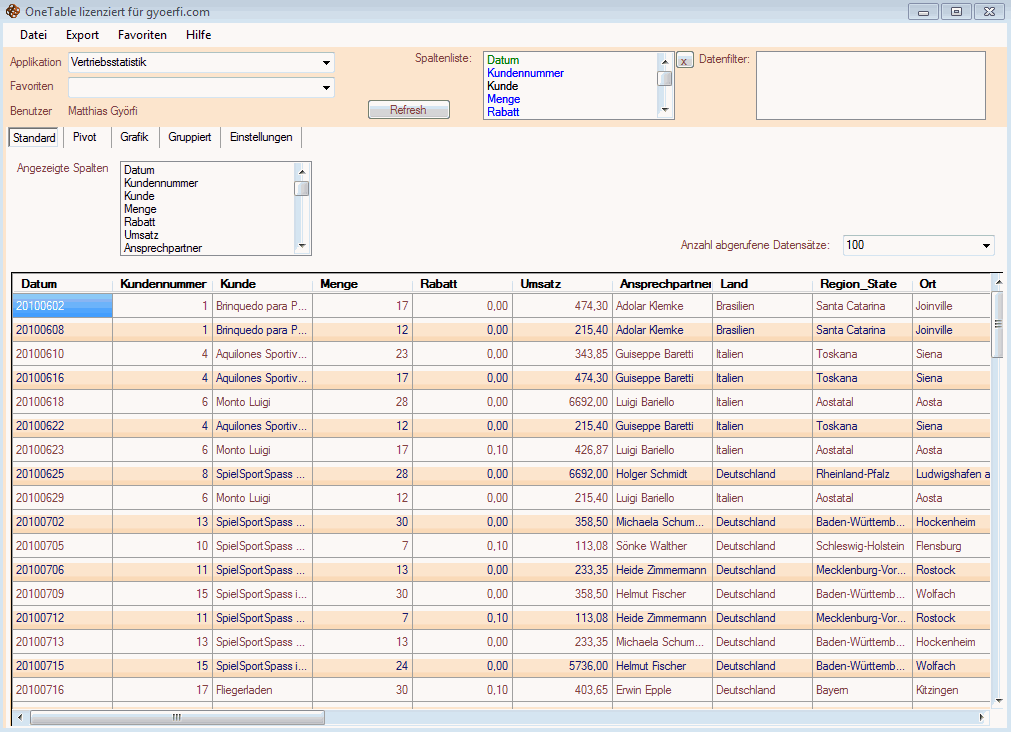
Task: Open the Applikation dropdown
Action: coord(326,63)
